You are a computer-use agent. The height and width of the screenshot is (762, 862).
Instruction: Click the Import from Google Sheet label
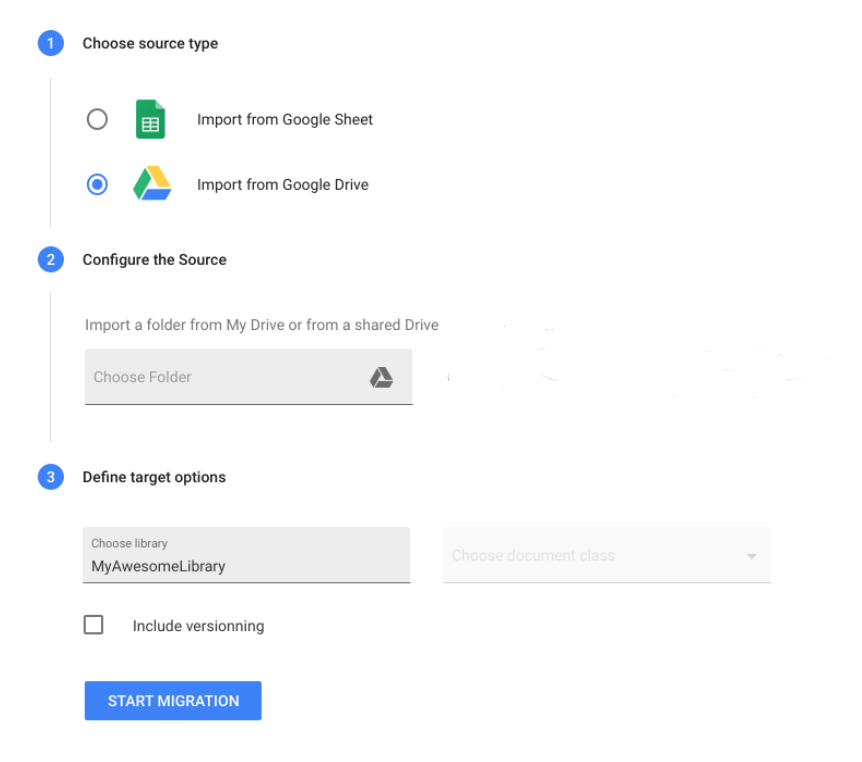285,119
